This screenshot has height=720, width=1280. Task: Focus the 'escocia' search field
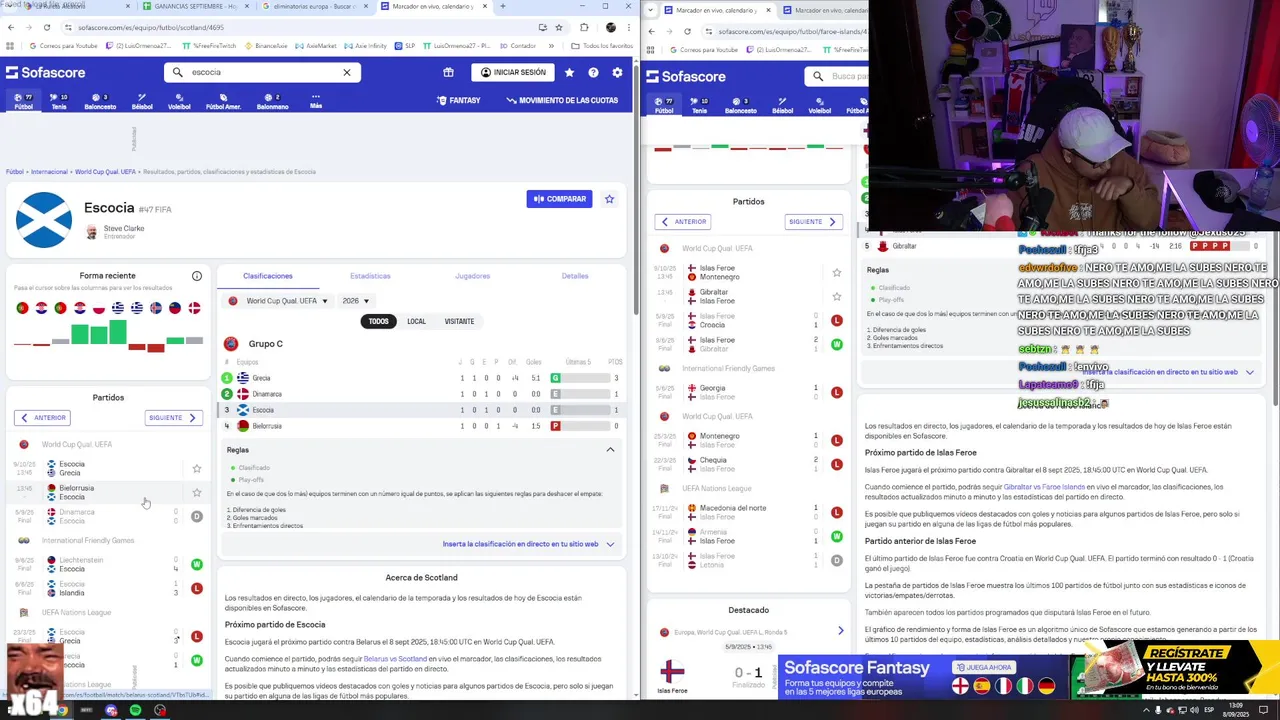pyautogui.click(x=262, y=72)
